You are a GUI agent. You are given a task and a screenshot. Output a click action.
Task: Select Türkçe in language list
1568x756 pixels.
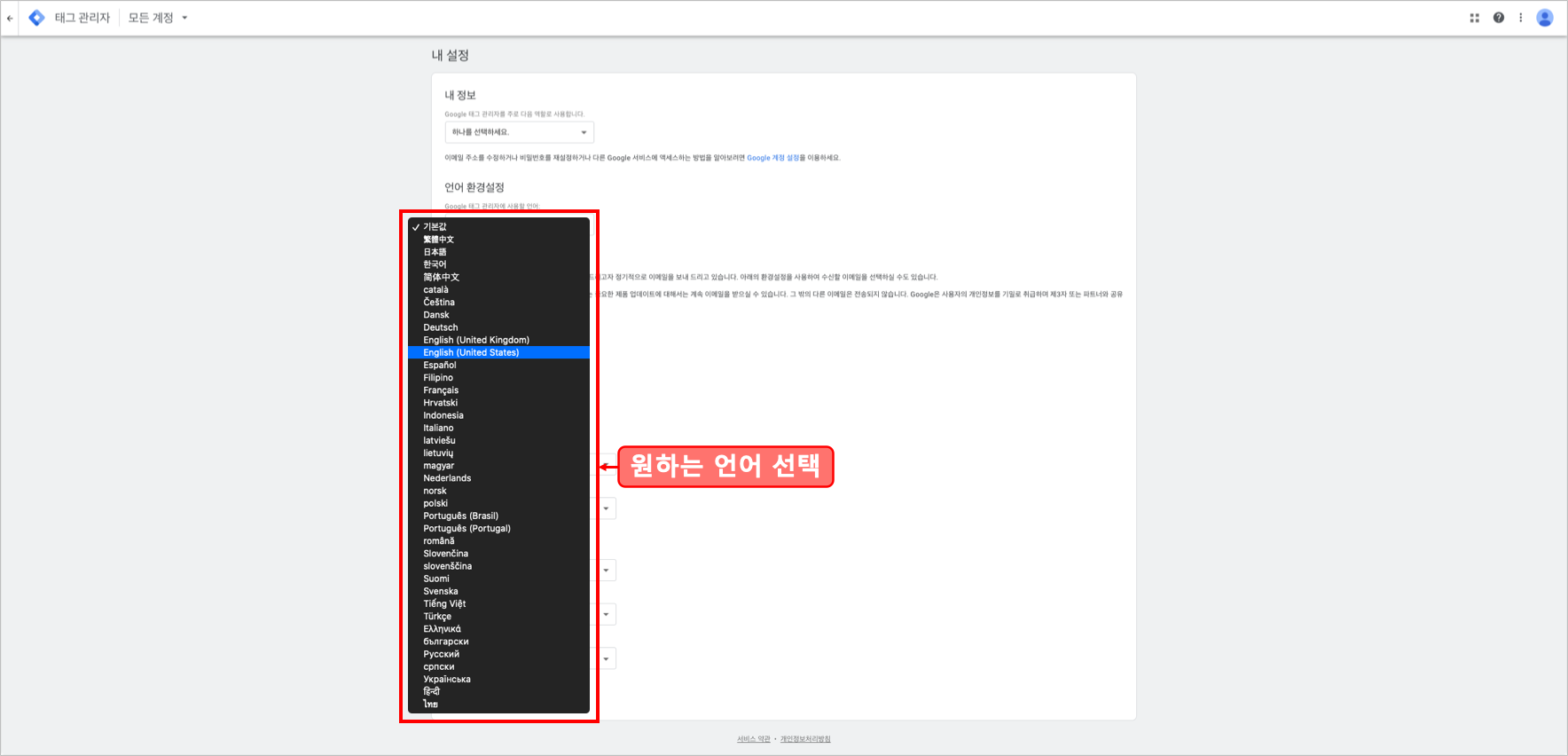(498, 617)
